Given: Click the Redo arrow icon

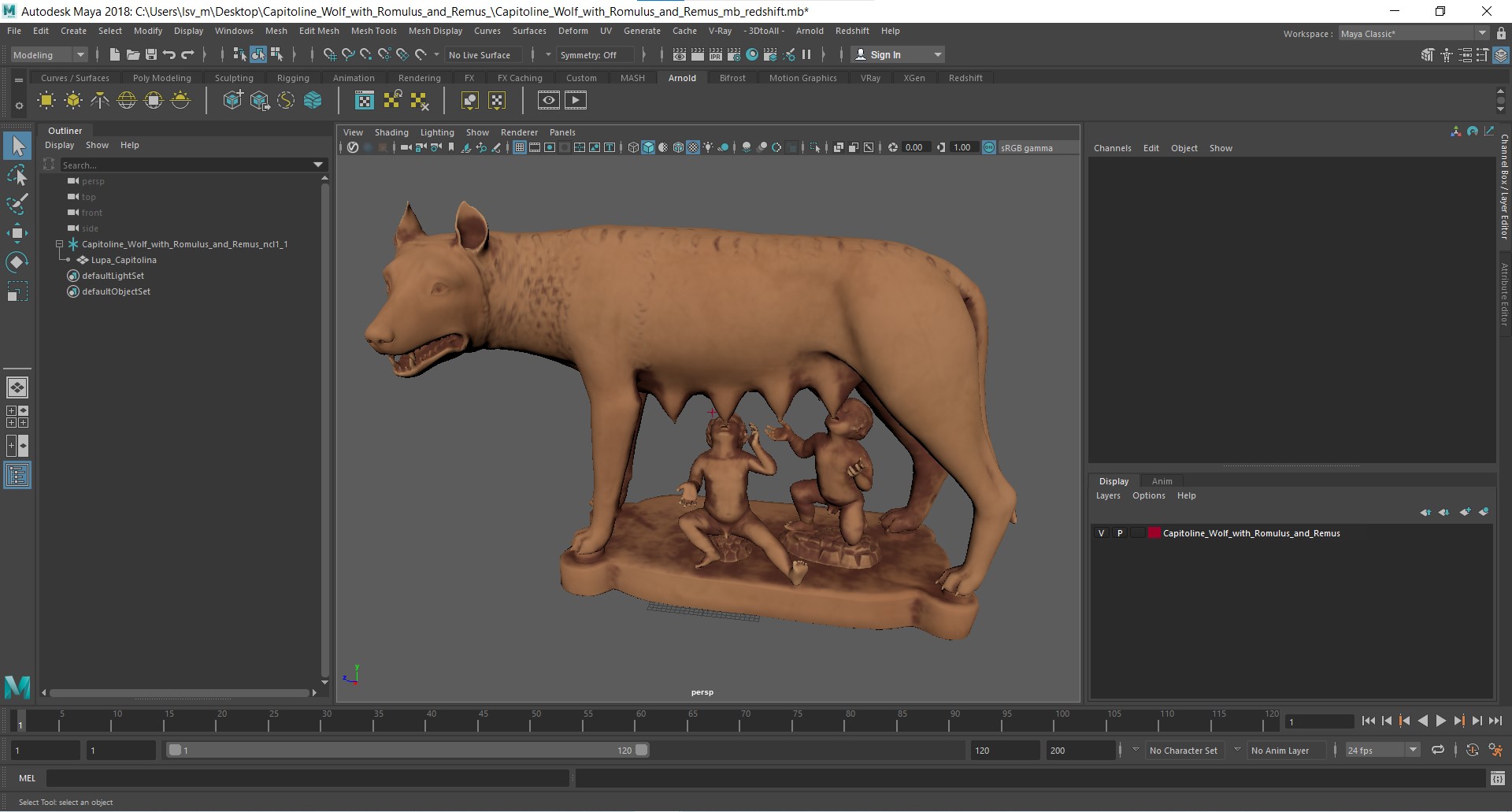Looking at the screenshot, I should [187, 54].
